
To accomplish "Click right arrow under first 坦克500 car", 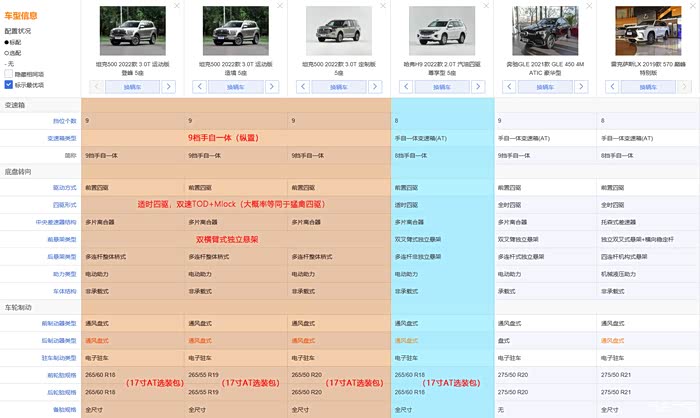I will [168, 87].
